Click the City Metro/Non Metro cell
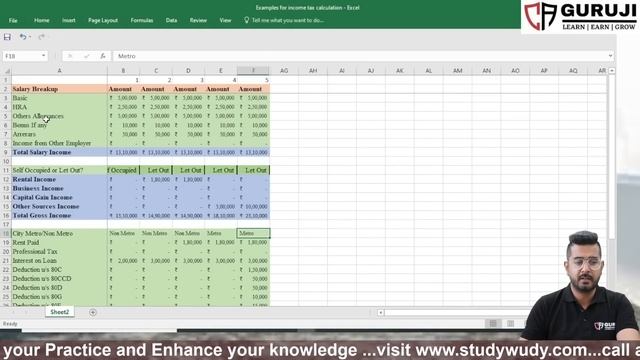This screenshot has width=640, height=360. (x=59, y=233)
